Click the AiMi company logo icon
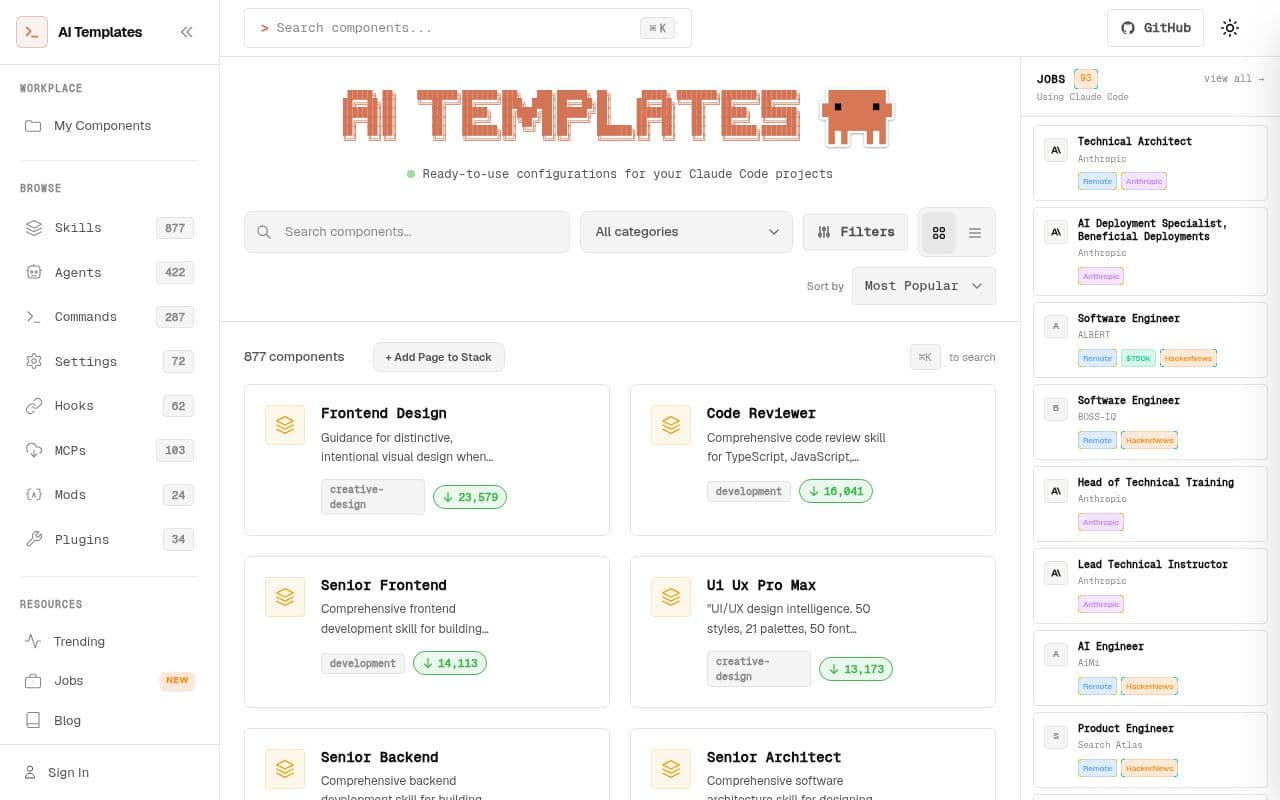This screenshot has height=800, width=1280. 1055,655
